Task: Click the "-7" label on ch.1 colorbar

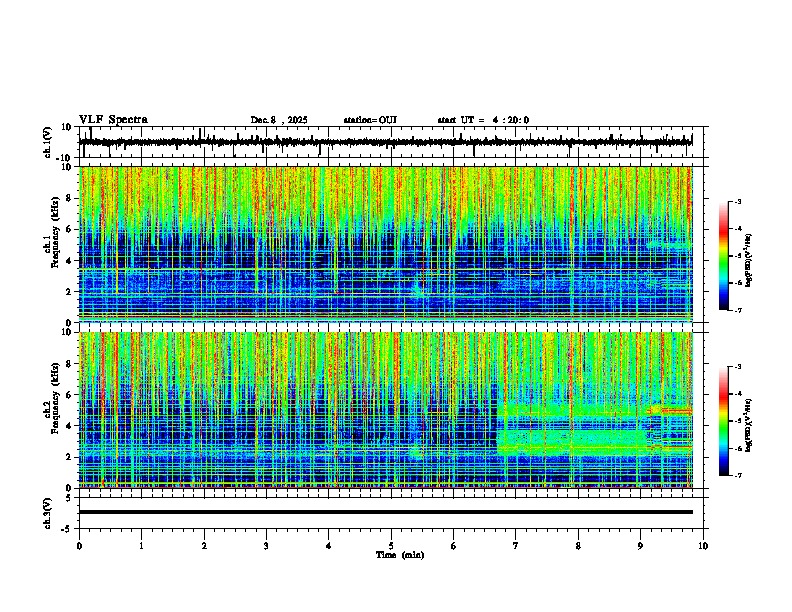Action: click(737, 310)
